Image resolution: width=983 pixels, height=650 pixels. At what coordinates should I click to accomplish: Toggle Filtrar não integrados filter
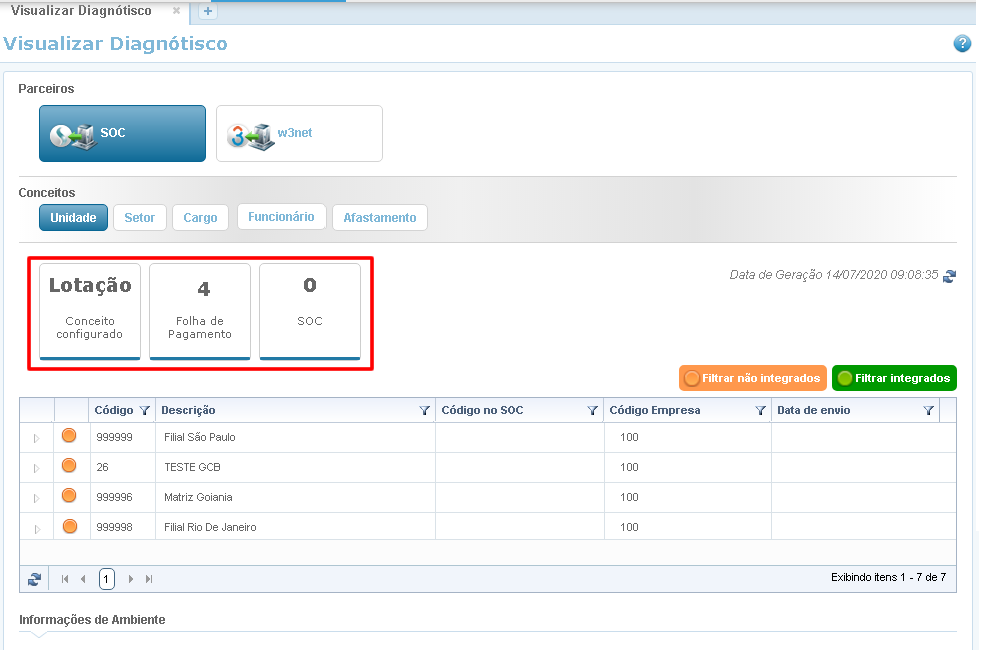pyautogui.click(x=752, y=378)
